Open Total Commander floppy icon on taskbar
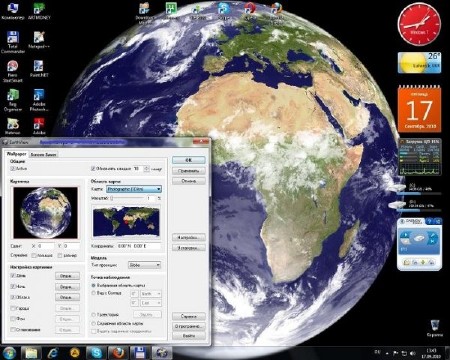This screenshot has height=360, width=450. click(x=140, y=353)
